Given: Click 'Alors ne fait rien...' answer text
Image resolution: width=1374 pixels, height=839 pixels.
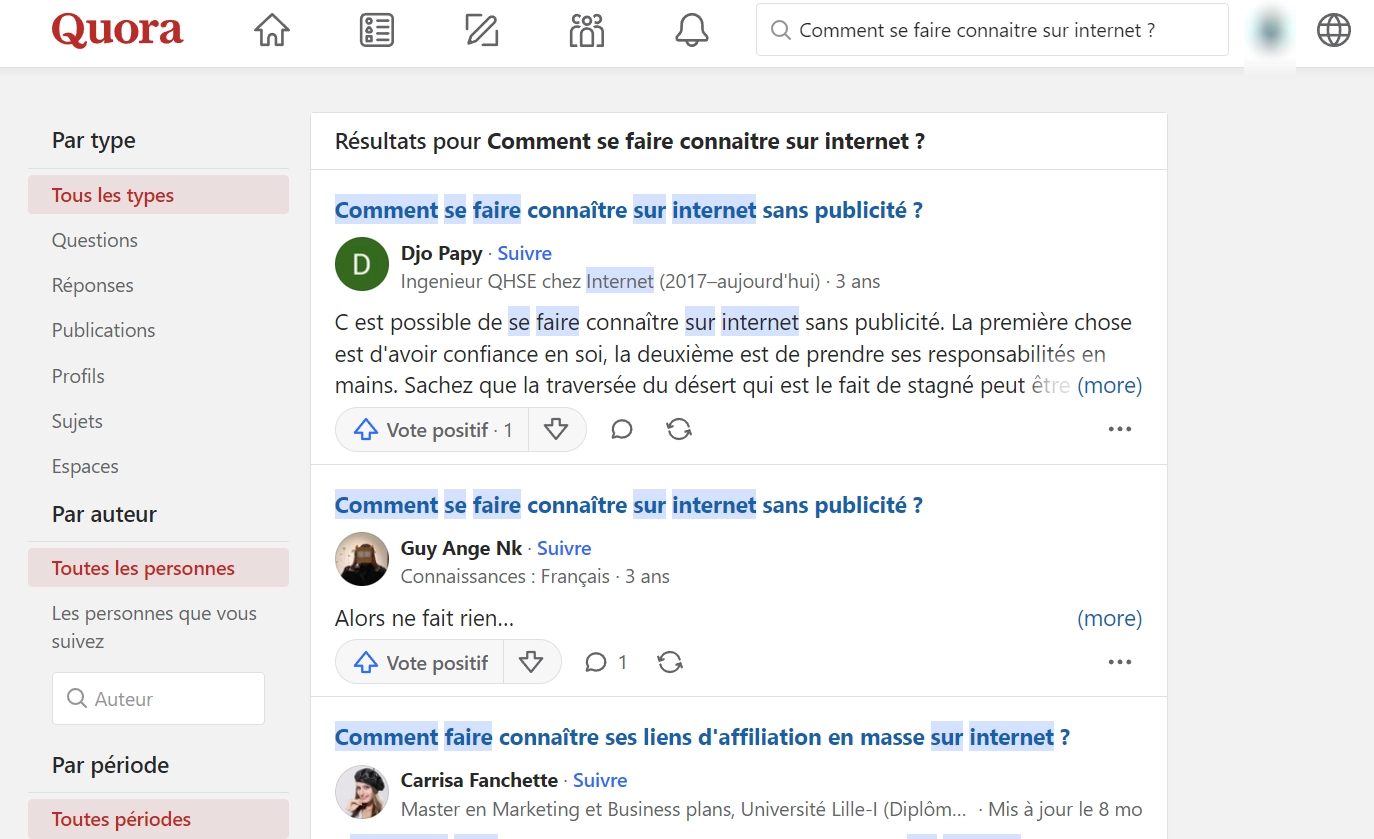Looking at the screenshot, I should [x=424, y=618].
